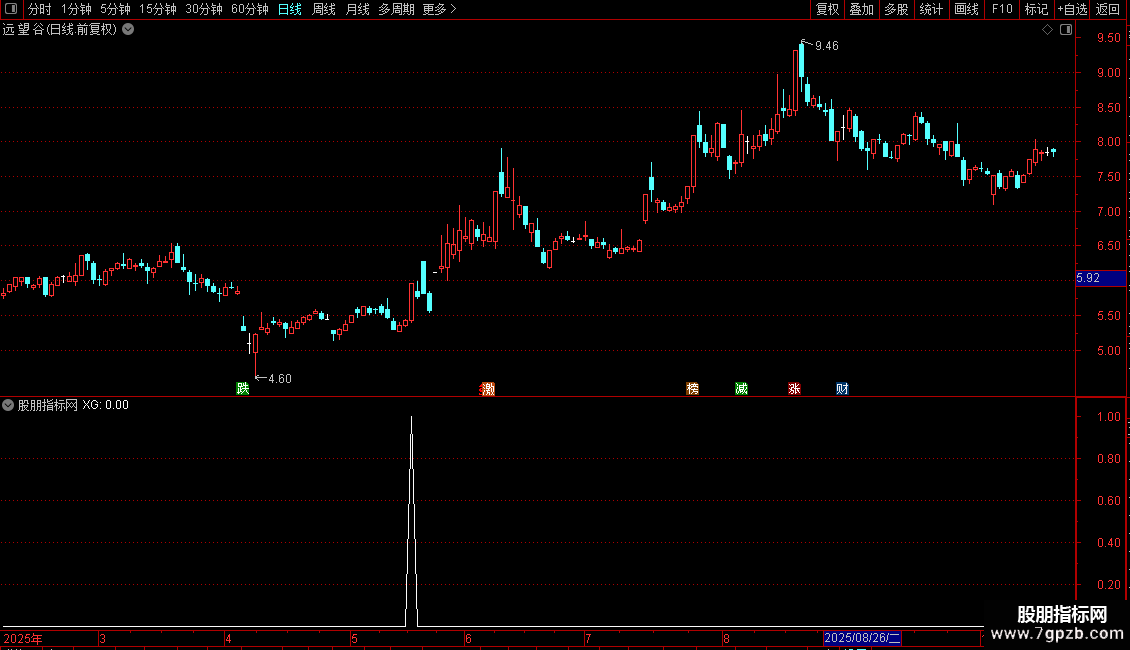1130x650 pixels.
Task: Switch to the 15分钟 period tab
Action: coord(158,9)
